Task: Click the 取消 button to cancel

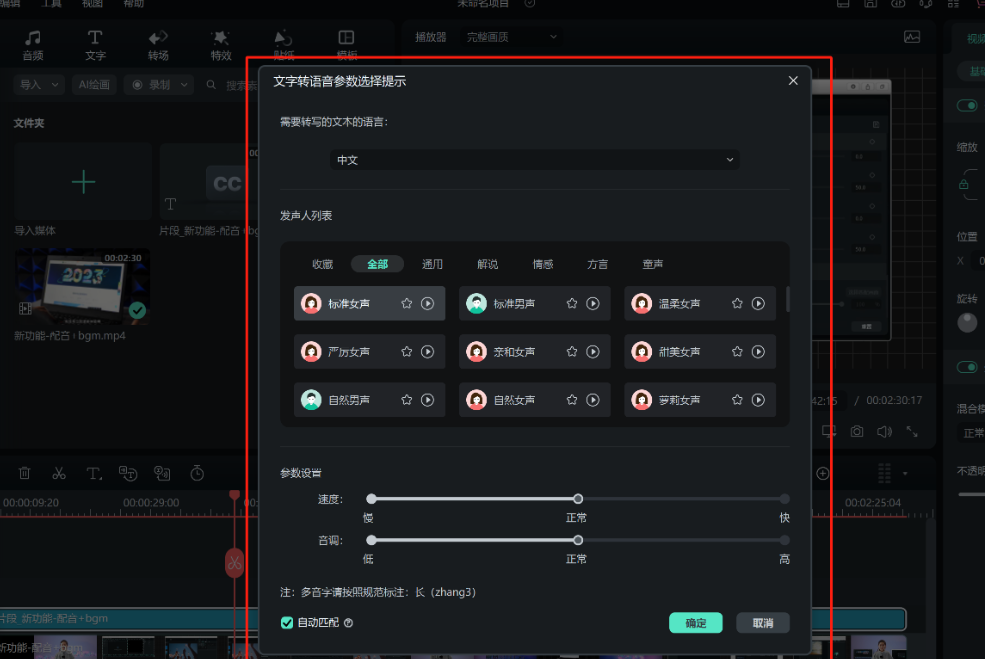Action: click(x=763, y=623)
